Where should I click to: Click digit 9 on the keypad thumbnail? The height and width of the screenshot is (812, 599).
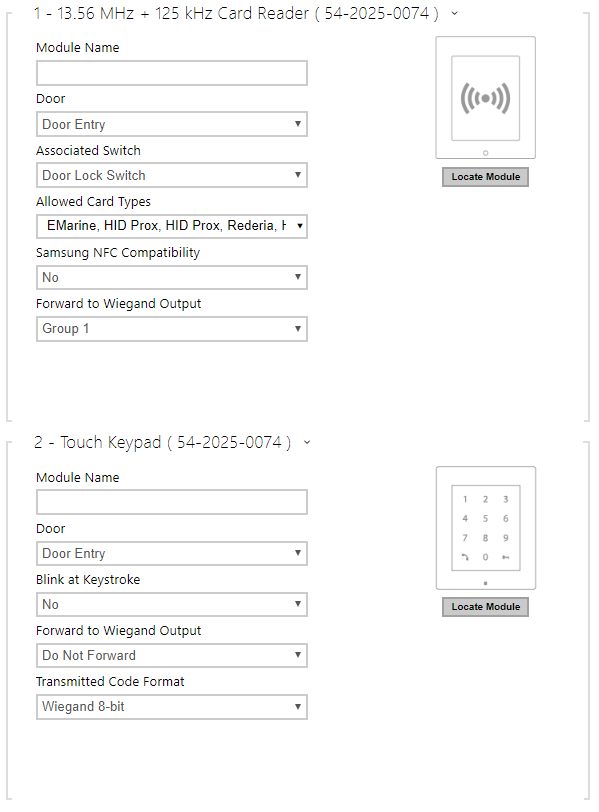click(505, 538)
